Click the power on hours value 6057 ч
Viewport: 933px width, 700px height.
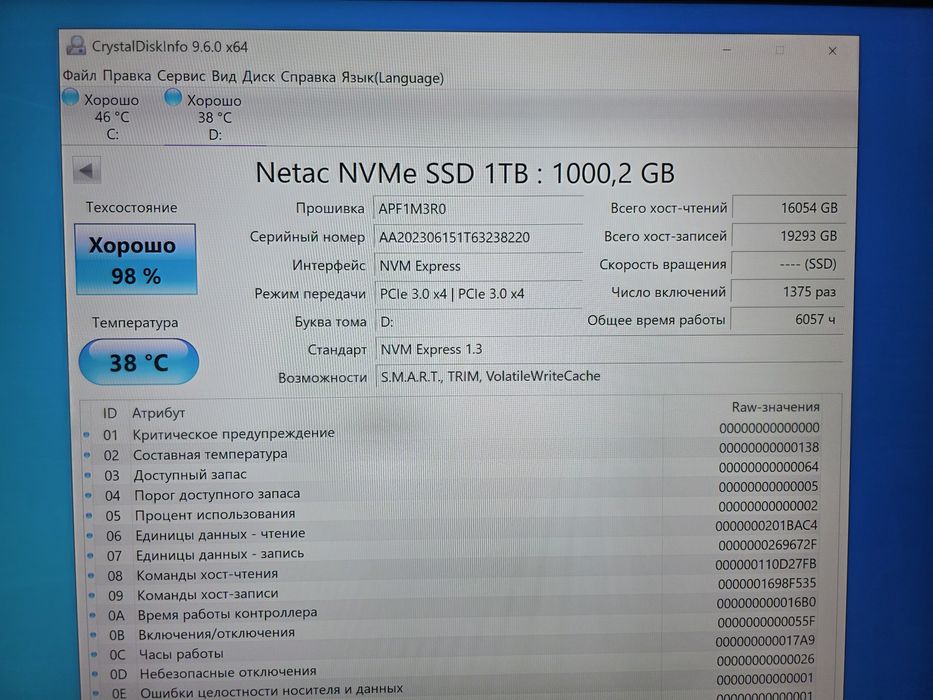click(x=787, y=320)
